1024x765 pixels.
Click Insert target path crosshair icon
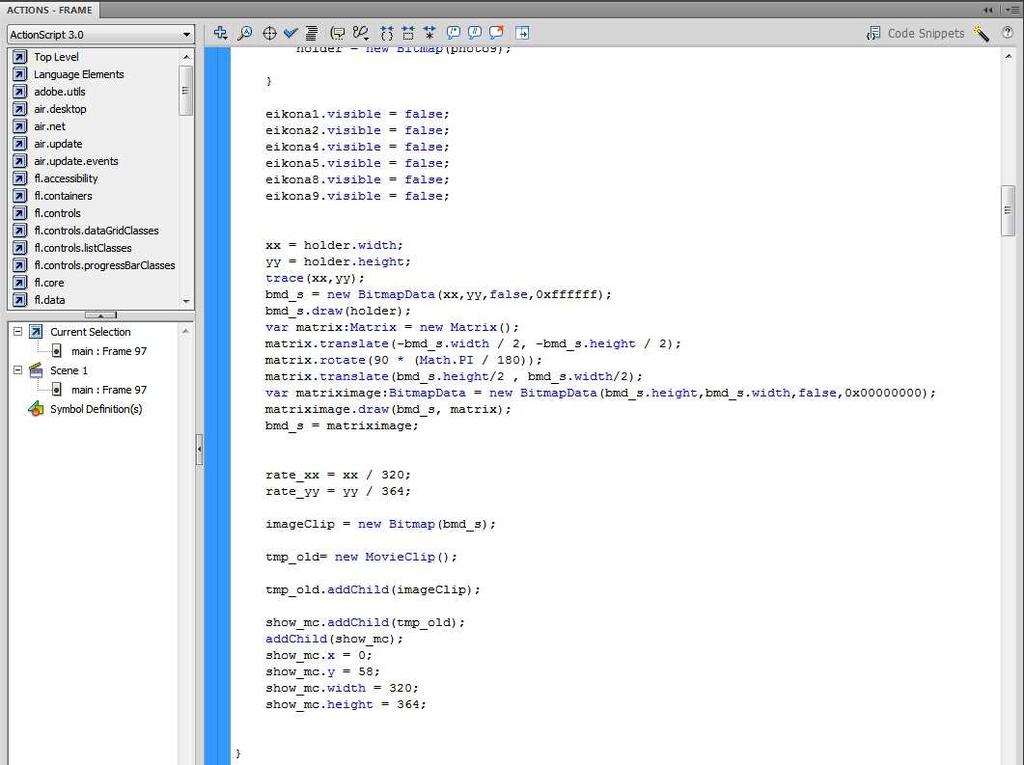(x=269, y=33)
